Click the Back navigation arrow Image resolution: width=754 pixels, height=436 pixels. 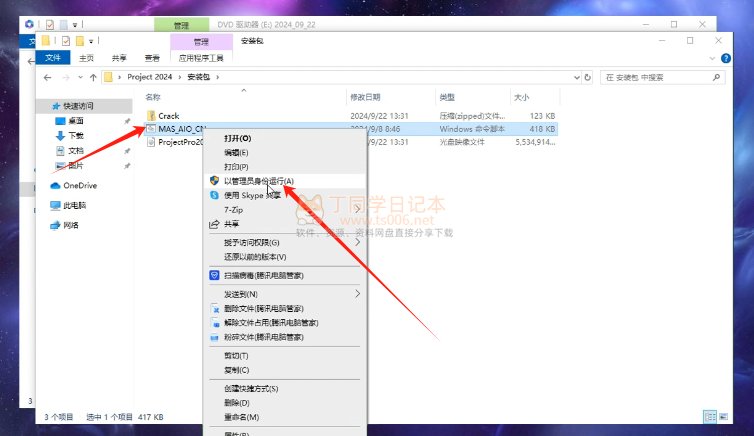coord(47,77)
